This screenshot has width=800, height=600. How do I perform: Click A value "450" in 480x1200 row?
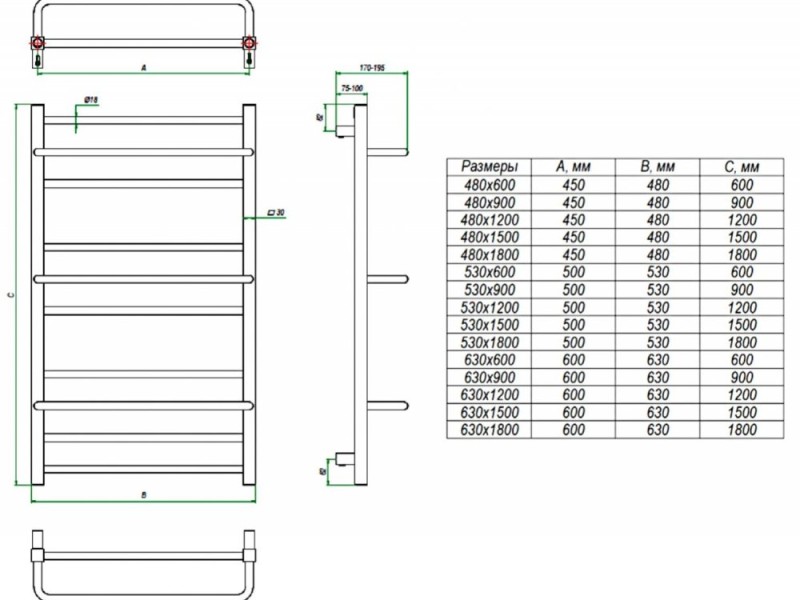573,220
